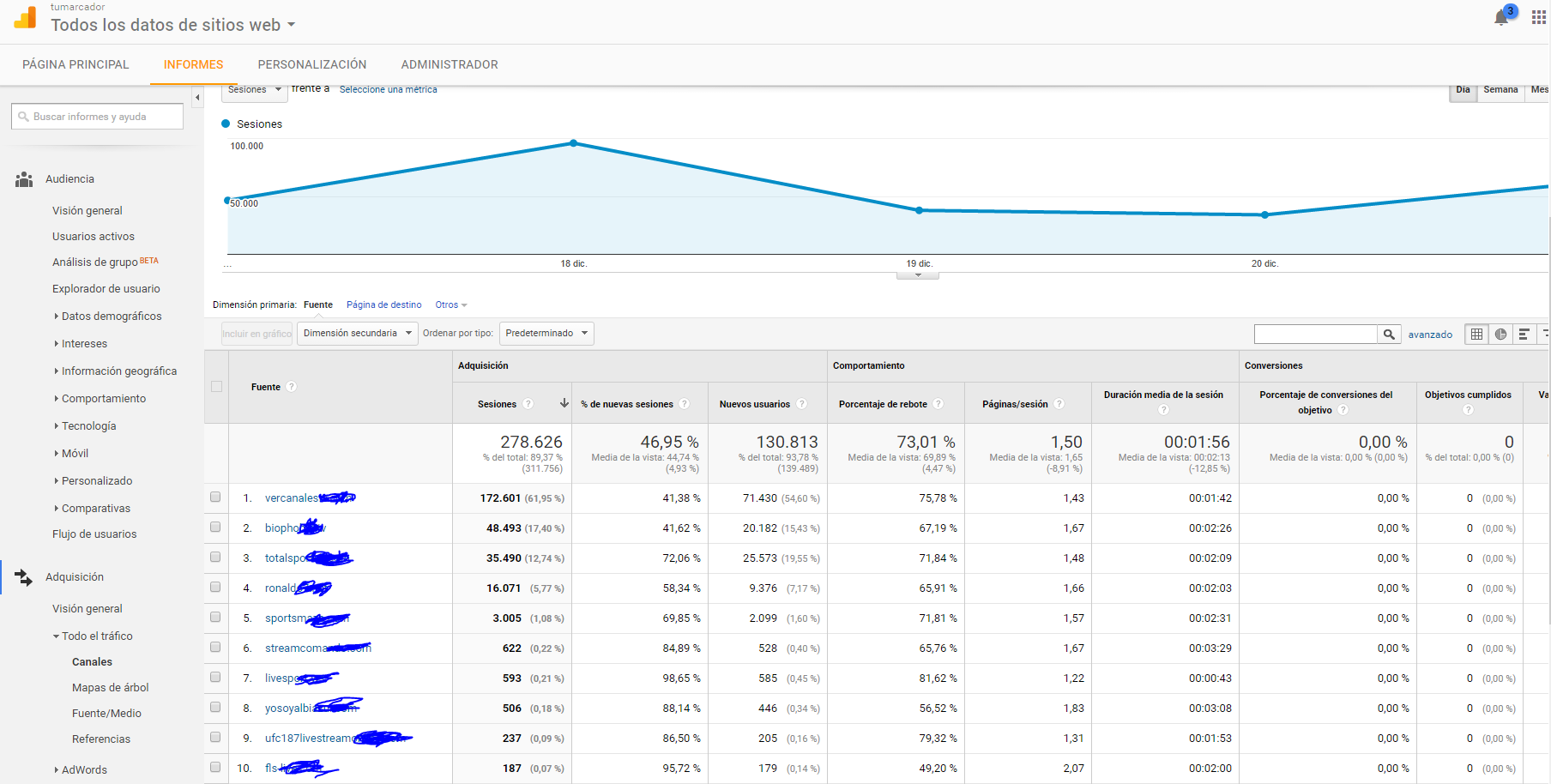This screenshot has height=784, width=1551.
Task: Open the Predeterminado sort type dropdown
Action: tap(546, 334)
